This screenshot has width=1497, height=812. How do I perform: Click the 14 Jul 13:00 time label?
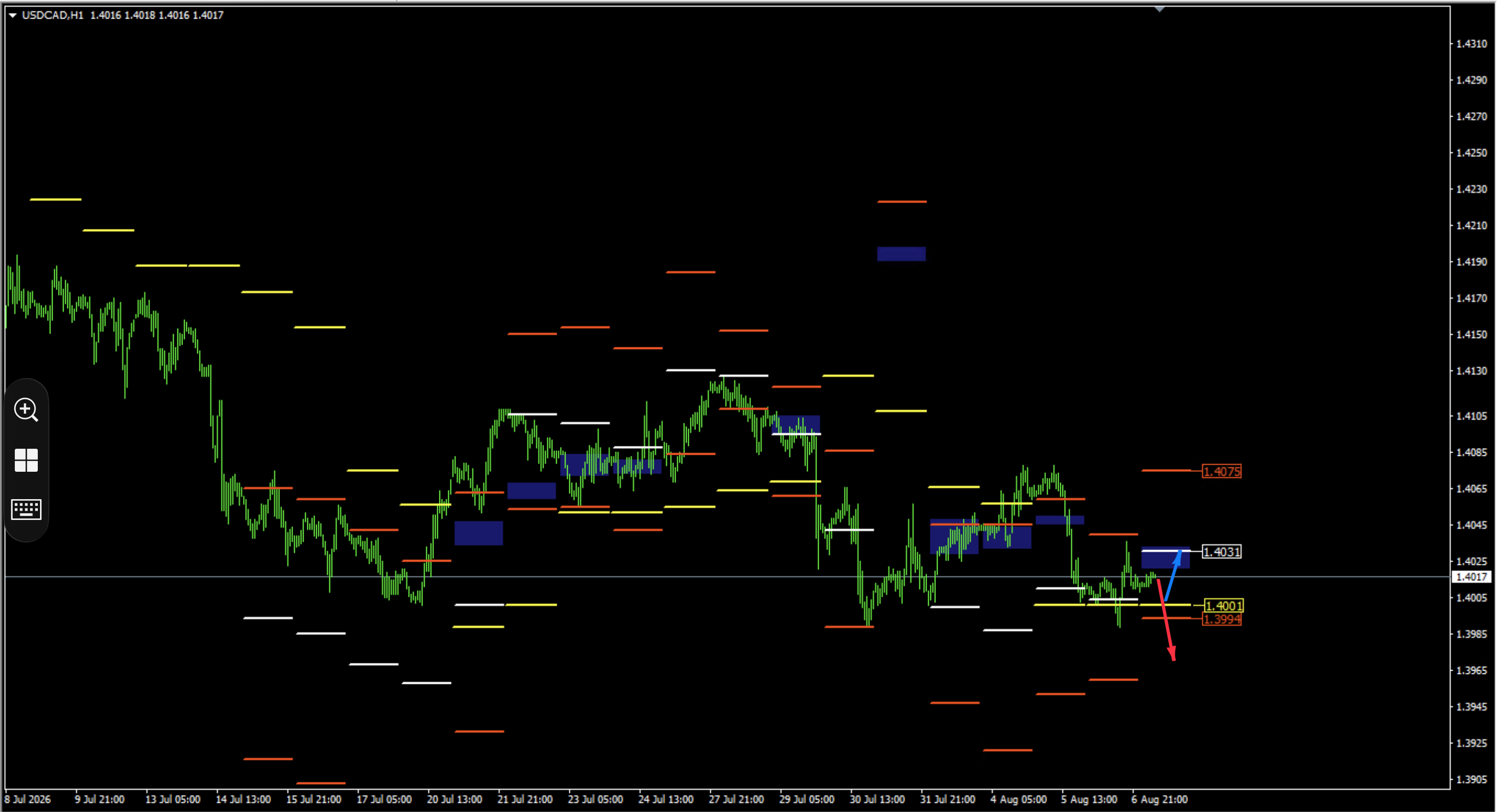(x=243, y=800)
